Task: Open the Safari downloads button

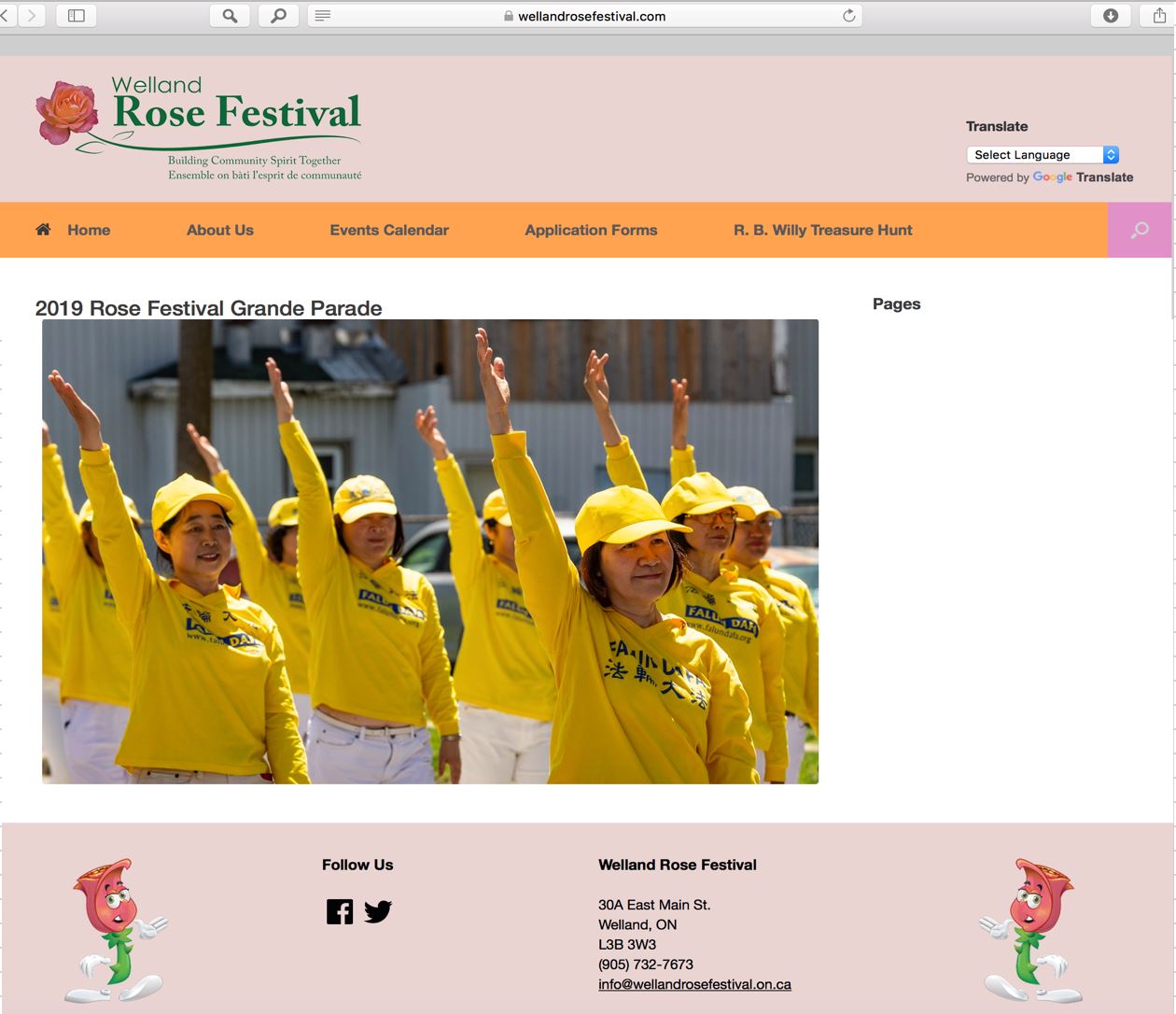Action: (x=1111, y=16)
